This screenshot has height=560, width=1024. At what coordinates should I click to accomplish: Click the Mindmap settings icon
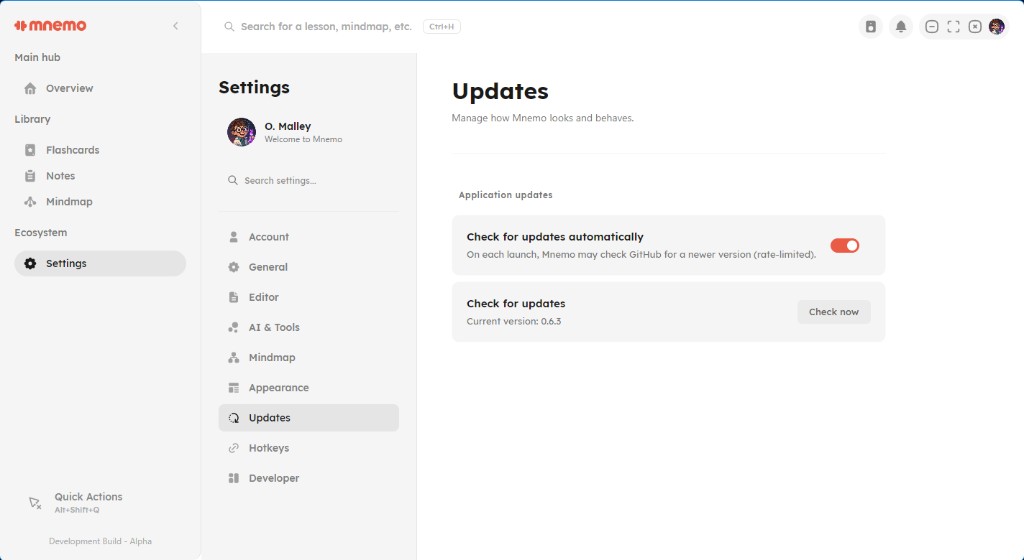click(234, 358)
